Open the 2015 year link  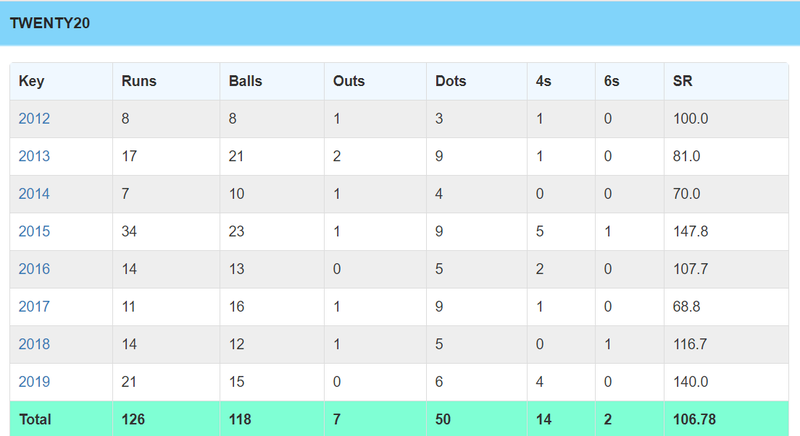(34, 232)
